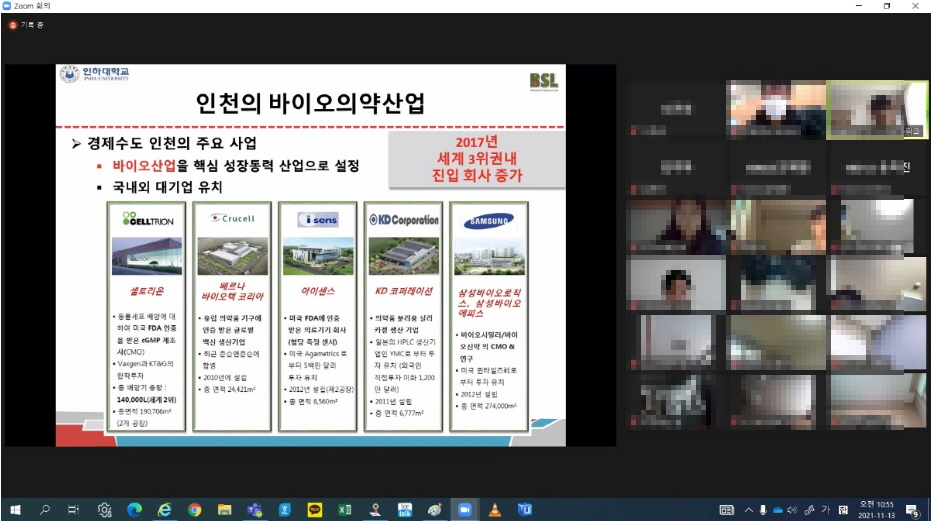Image resolution: width=934 pixels, height=521 pixels.
Task: Click the KD Corporation logo on the slide
Action: (x=403, y=220)
